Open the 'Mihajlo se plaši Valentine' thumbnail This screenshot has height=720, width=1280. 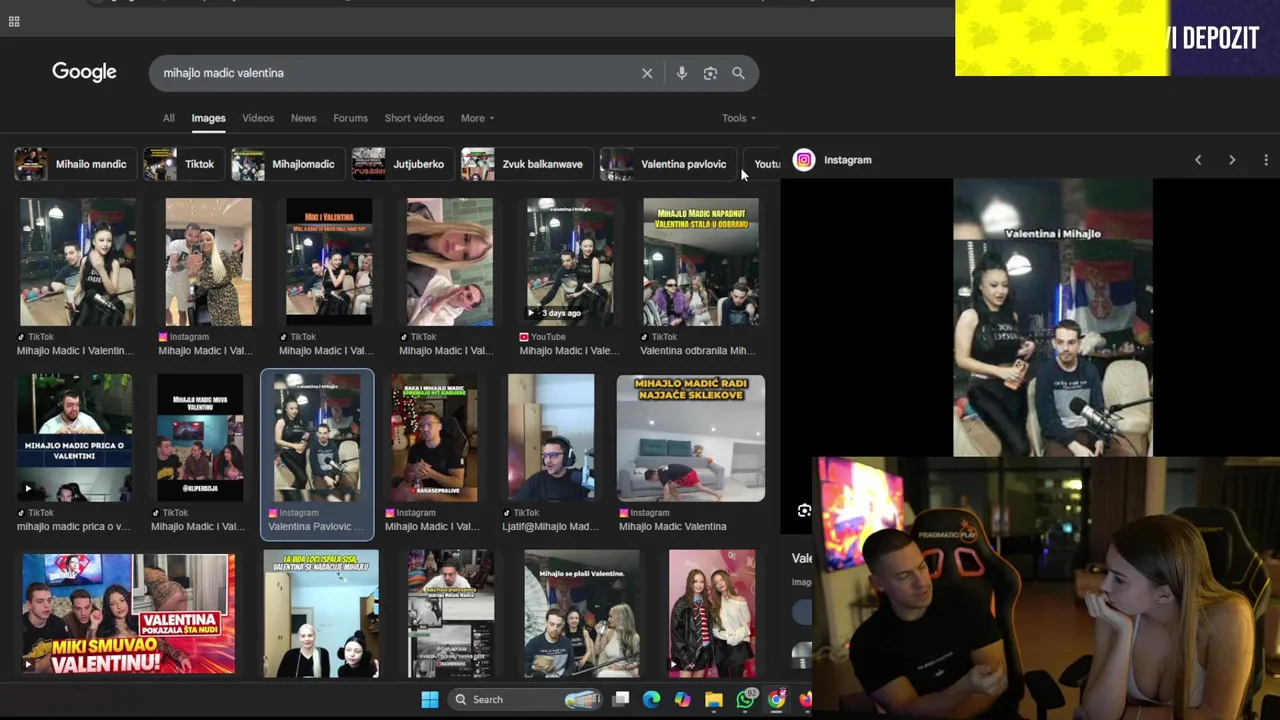(x=582, y=614)
